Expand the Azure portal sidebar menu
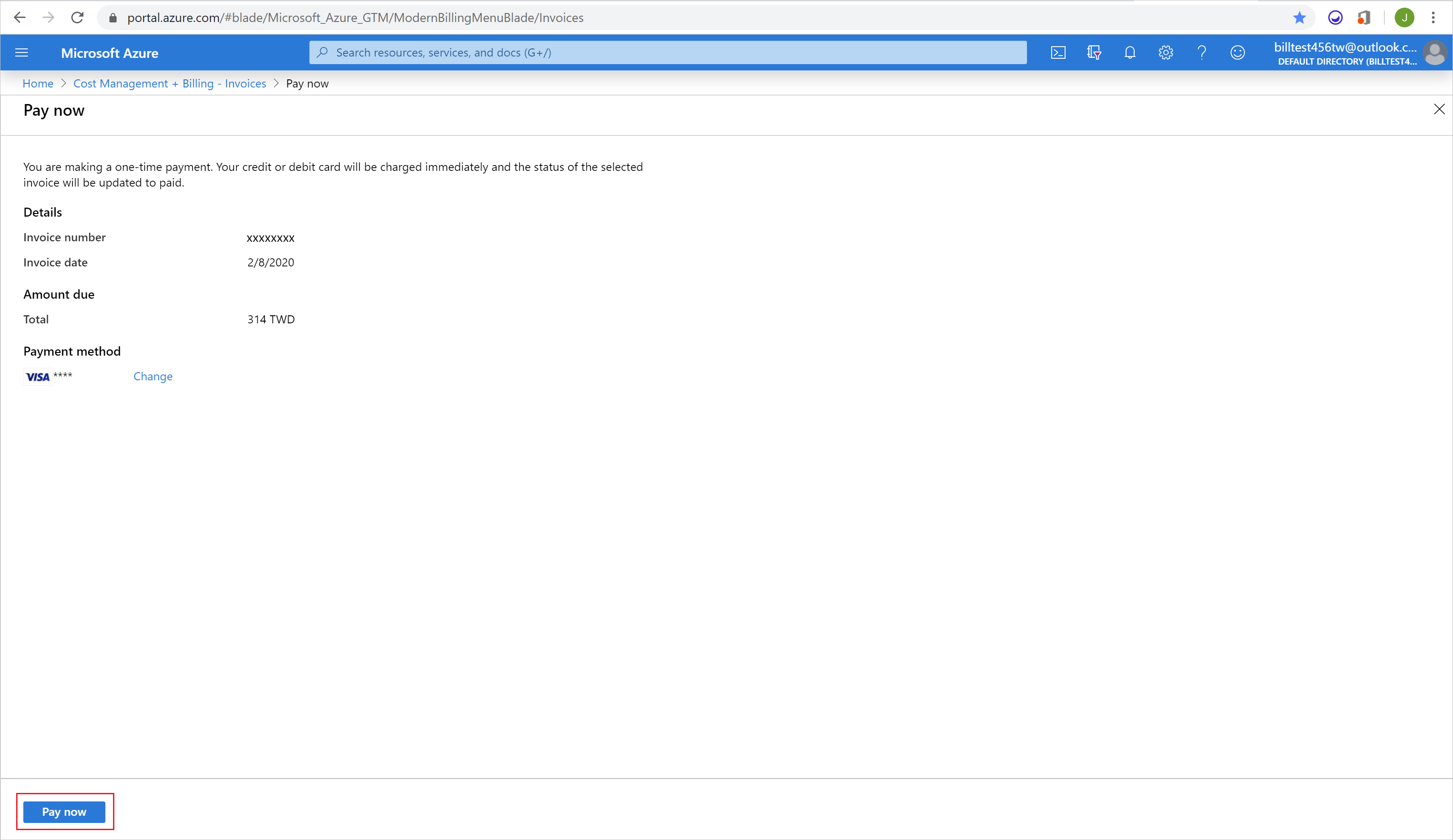The width and height of the screenshot is (1453, 840). pos(23,53)
